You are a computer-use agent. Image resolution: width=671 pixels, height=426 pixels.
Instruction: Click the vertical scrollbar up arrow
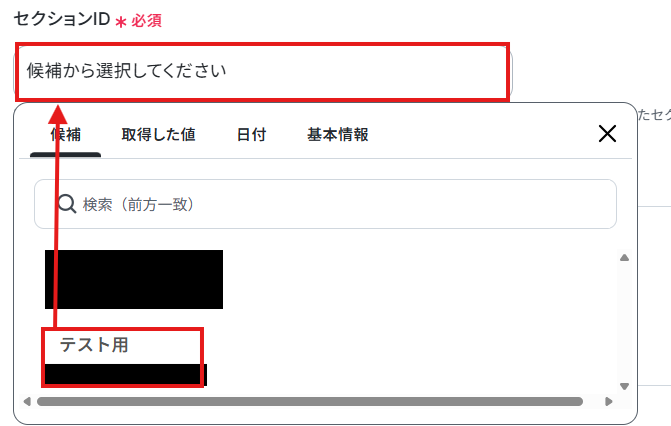click(x=624, y=257)
